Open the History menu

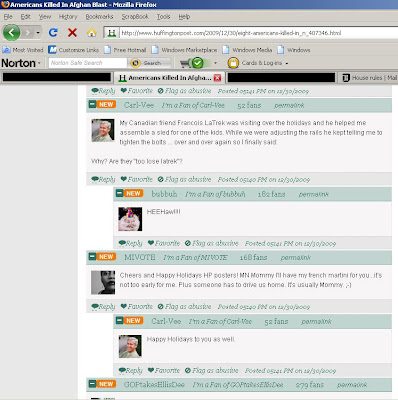coord(68,17)
